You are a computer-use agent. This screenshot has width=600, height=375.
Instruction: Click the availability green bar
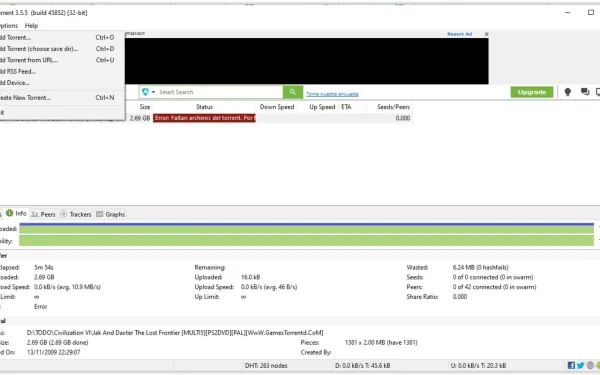(x=307, y=241)
